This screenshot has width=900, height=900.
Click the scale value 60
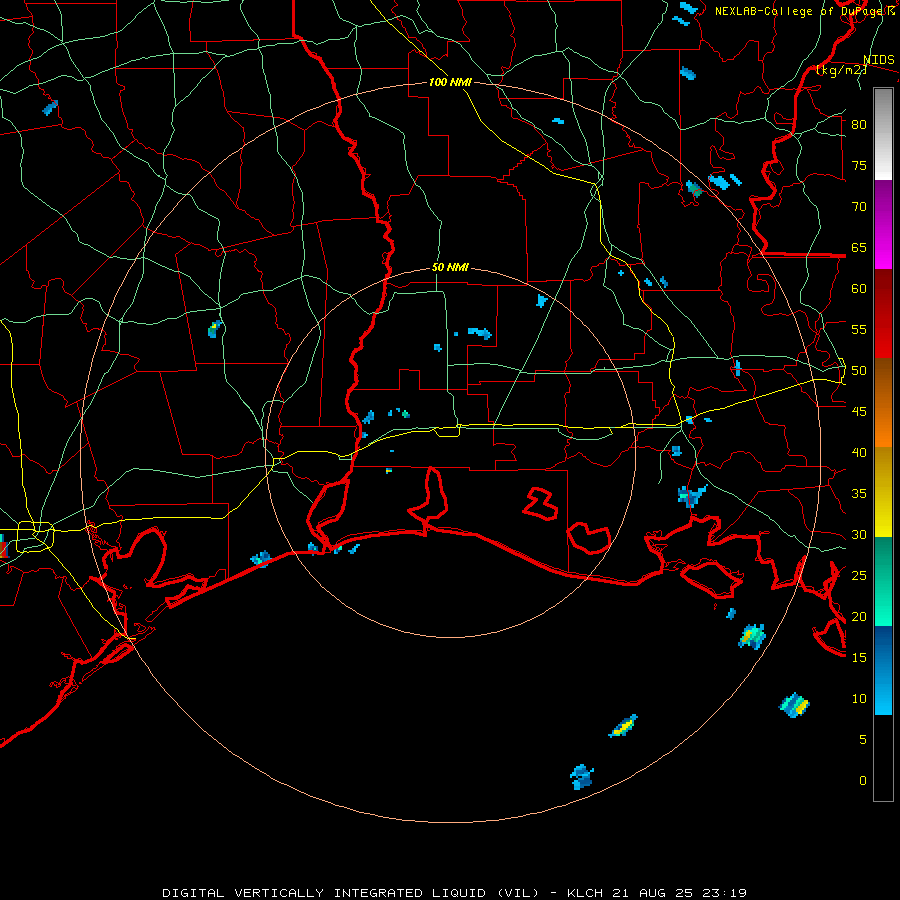pyautogui.click(x=859, y=289)
